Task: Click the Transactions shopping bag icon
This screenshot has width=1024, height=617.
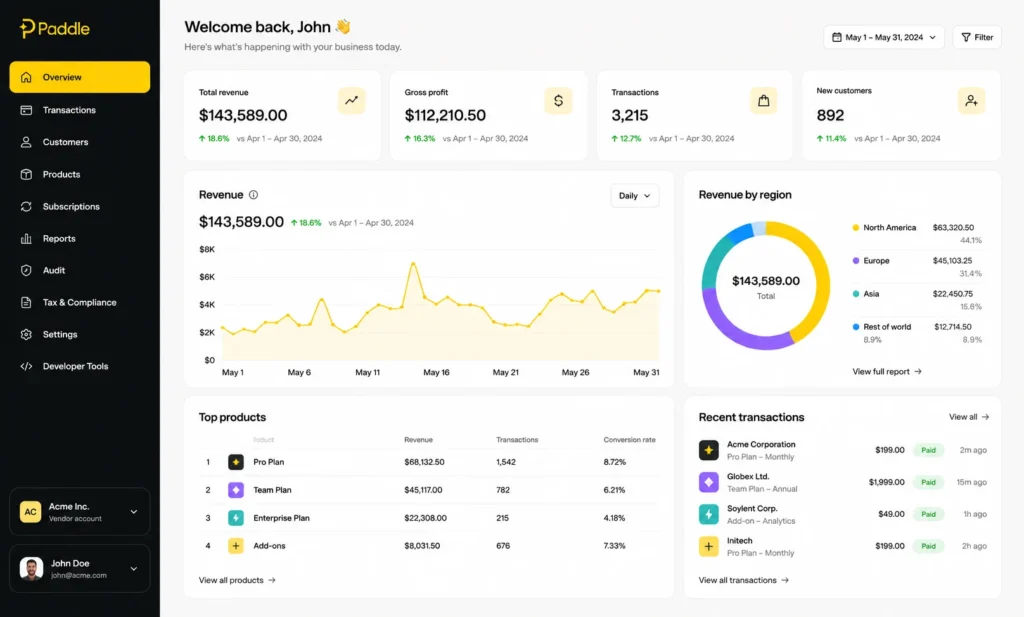Action: pyautogui.click(x=763, y=101)
